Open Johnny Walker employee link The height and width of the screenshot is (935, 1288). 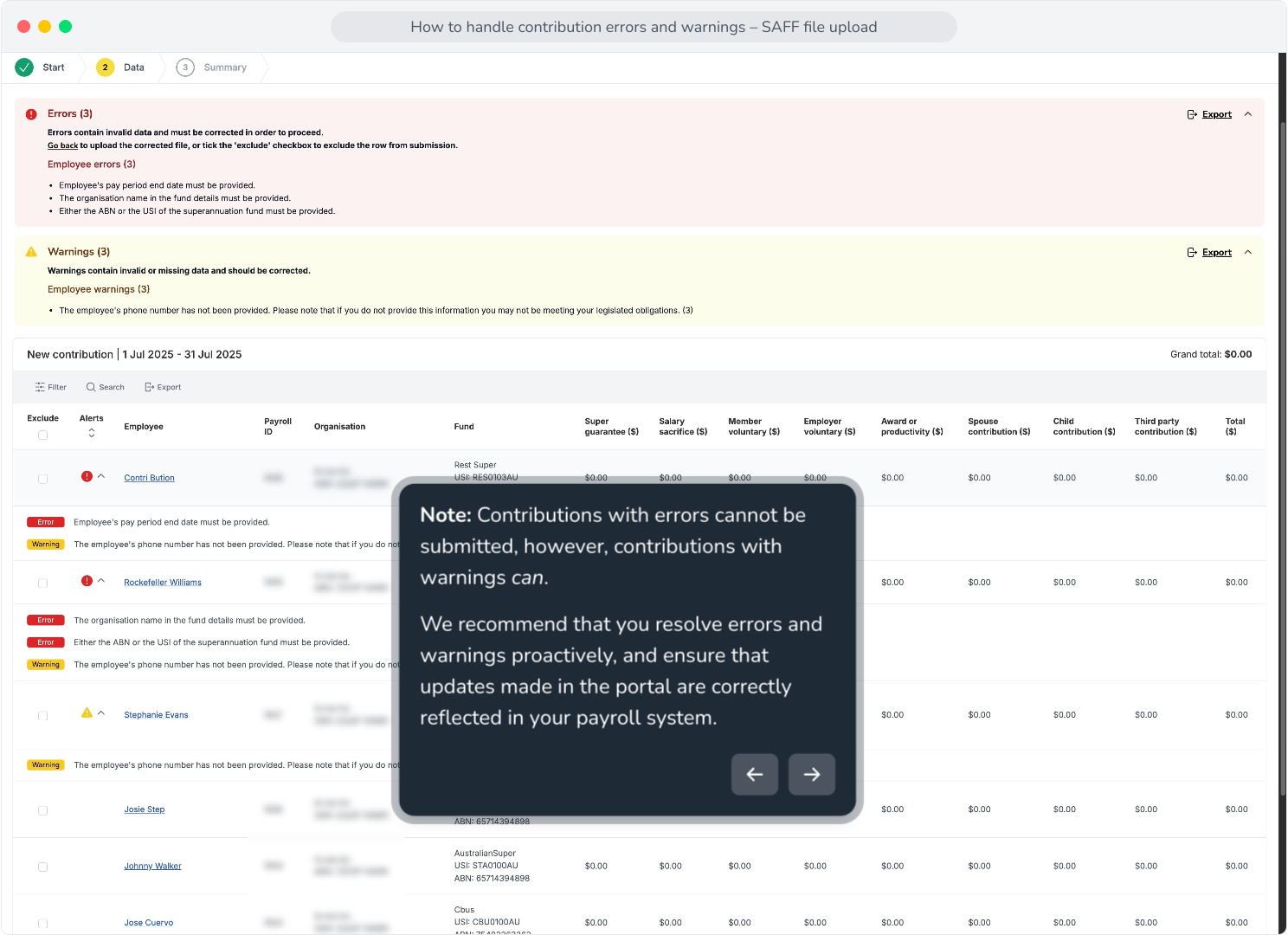coord(152,866)
